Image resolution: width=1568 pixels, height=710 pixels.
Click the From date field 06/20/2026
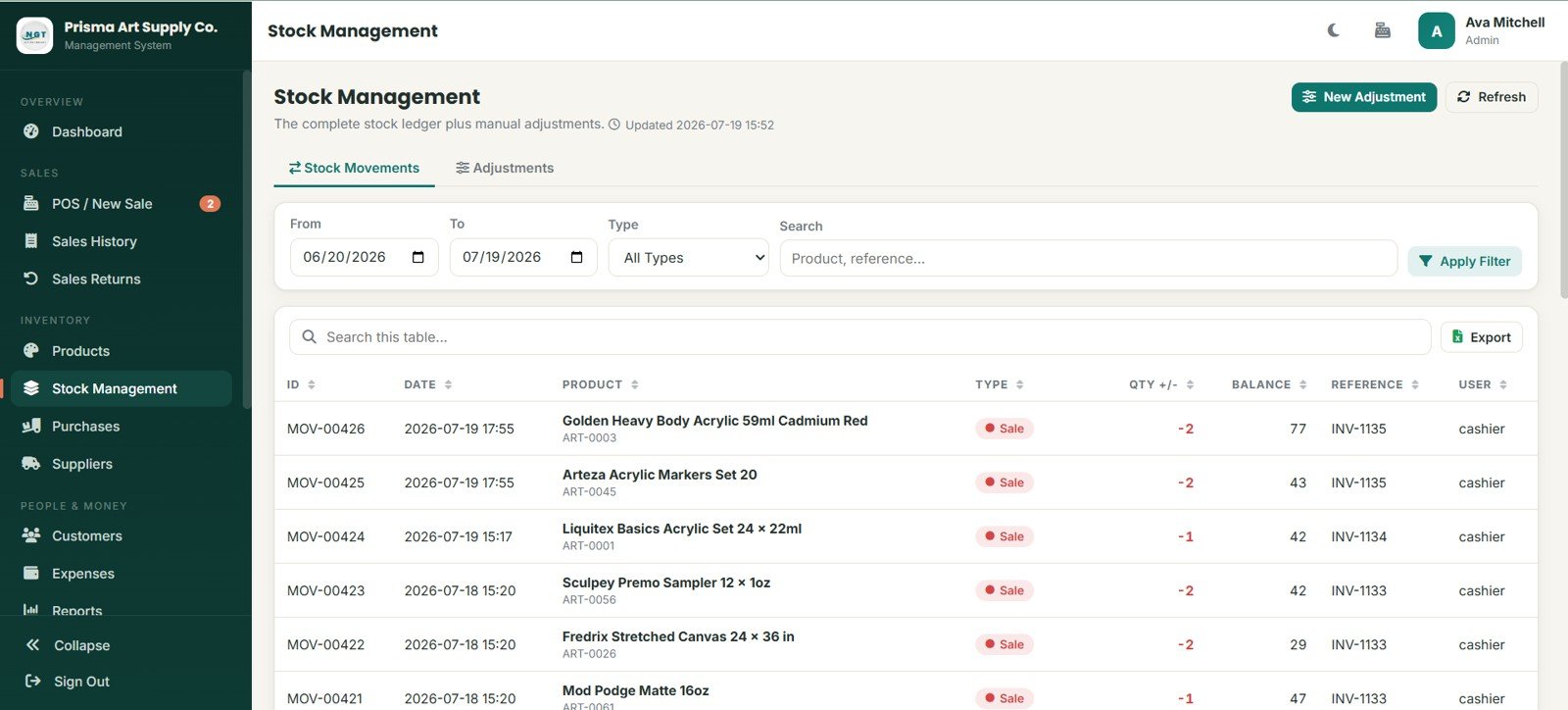tap(364, 257)
